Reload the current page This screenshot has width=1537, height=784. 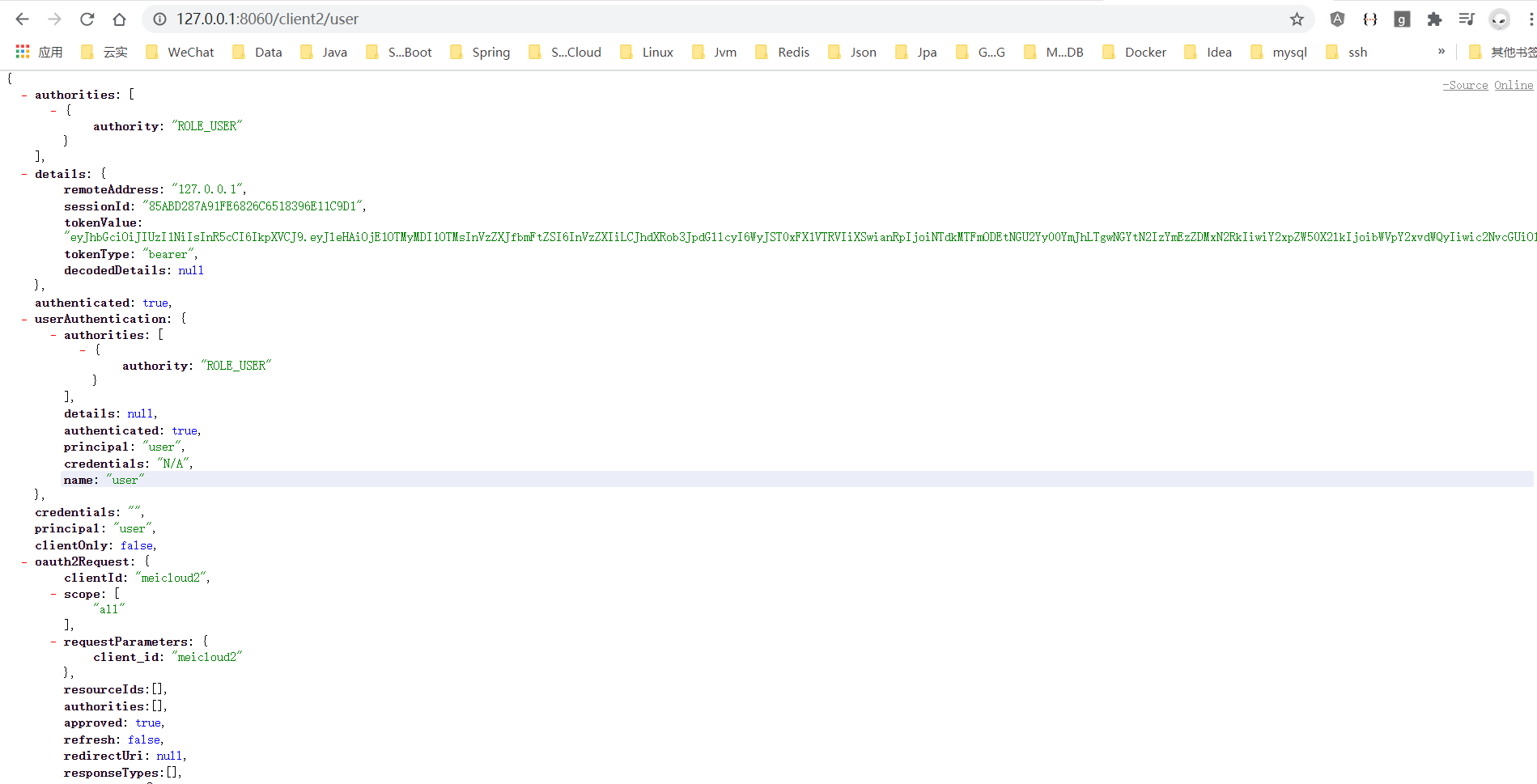point(87,19)
